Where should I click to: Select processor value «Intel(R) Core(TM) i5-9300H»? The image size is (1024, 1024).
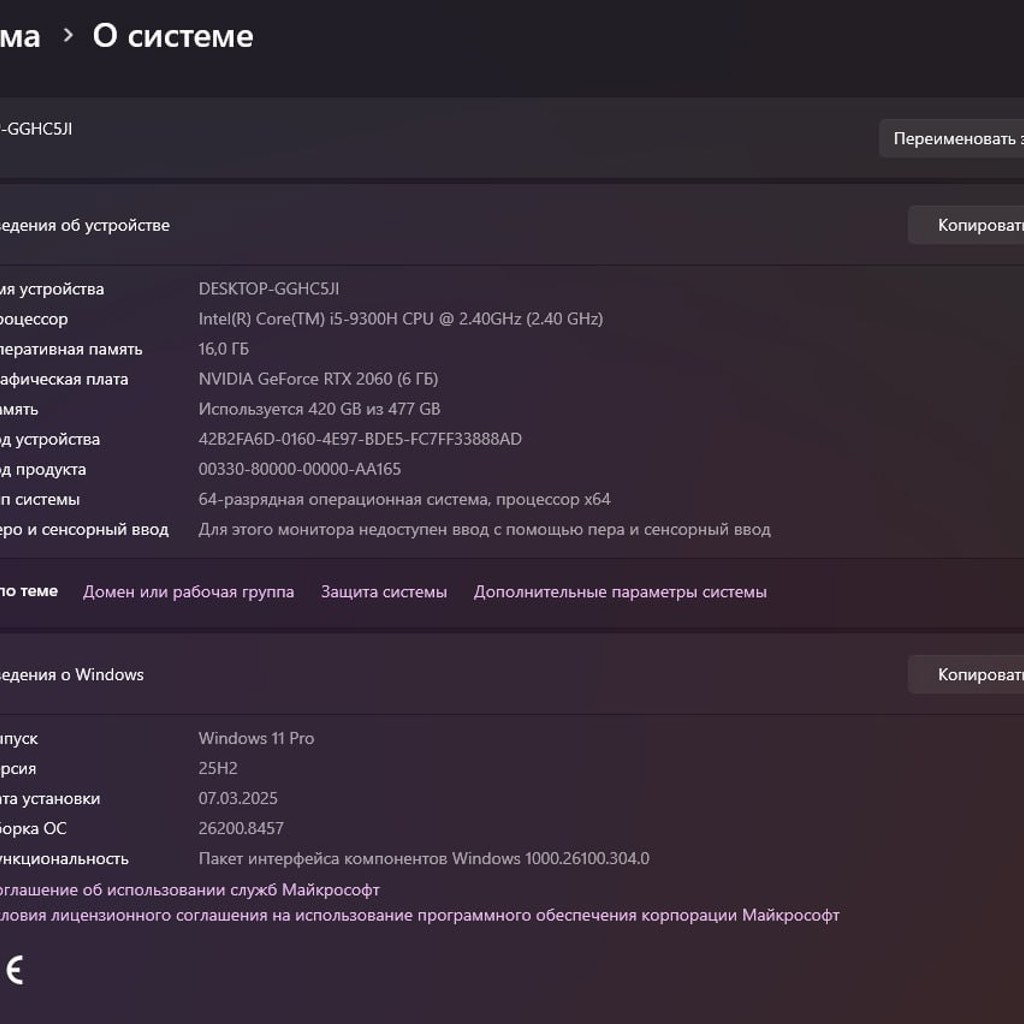click(400, 319)
